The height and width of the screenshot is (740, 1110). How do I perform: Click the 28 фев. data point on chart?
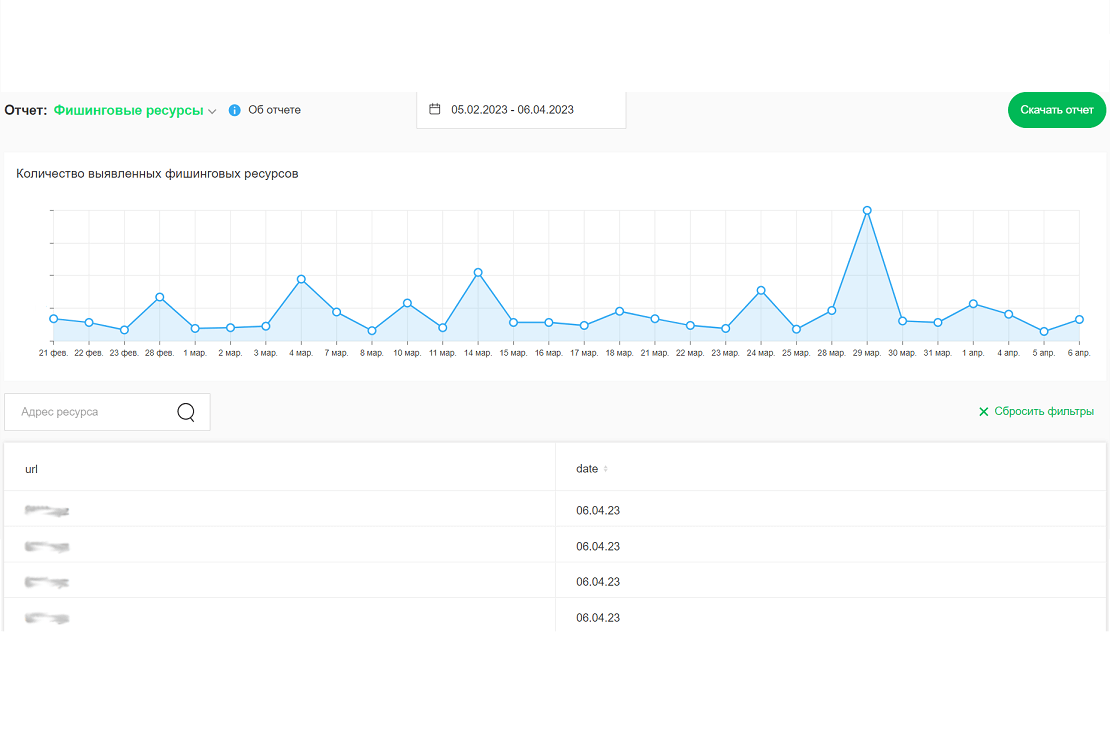coord(160,297)
